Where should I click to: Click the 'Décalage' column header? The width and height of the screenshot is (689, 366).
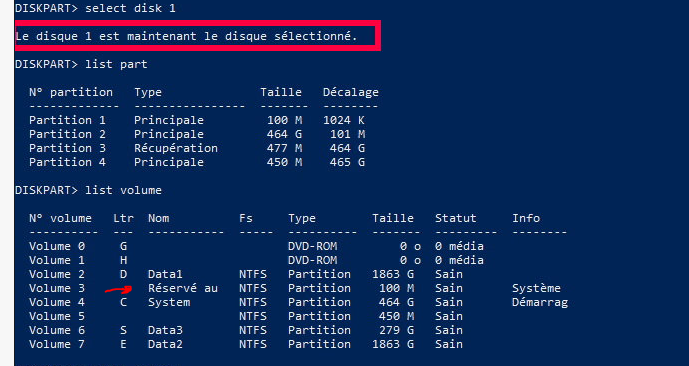[351, 92]
